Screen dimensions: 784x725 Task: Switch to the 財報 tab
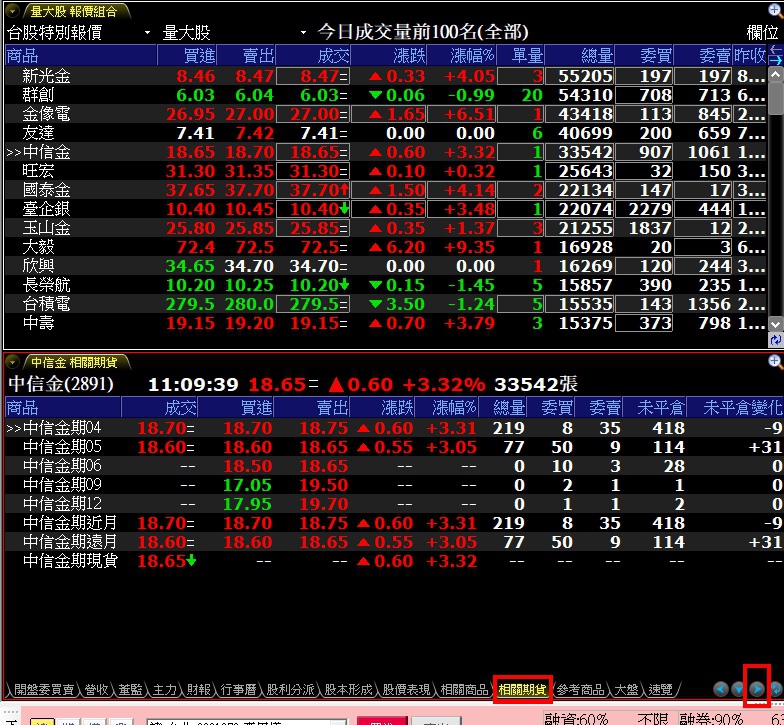[x=198, y=690]
